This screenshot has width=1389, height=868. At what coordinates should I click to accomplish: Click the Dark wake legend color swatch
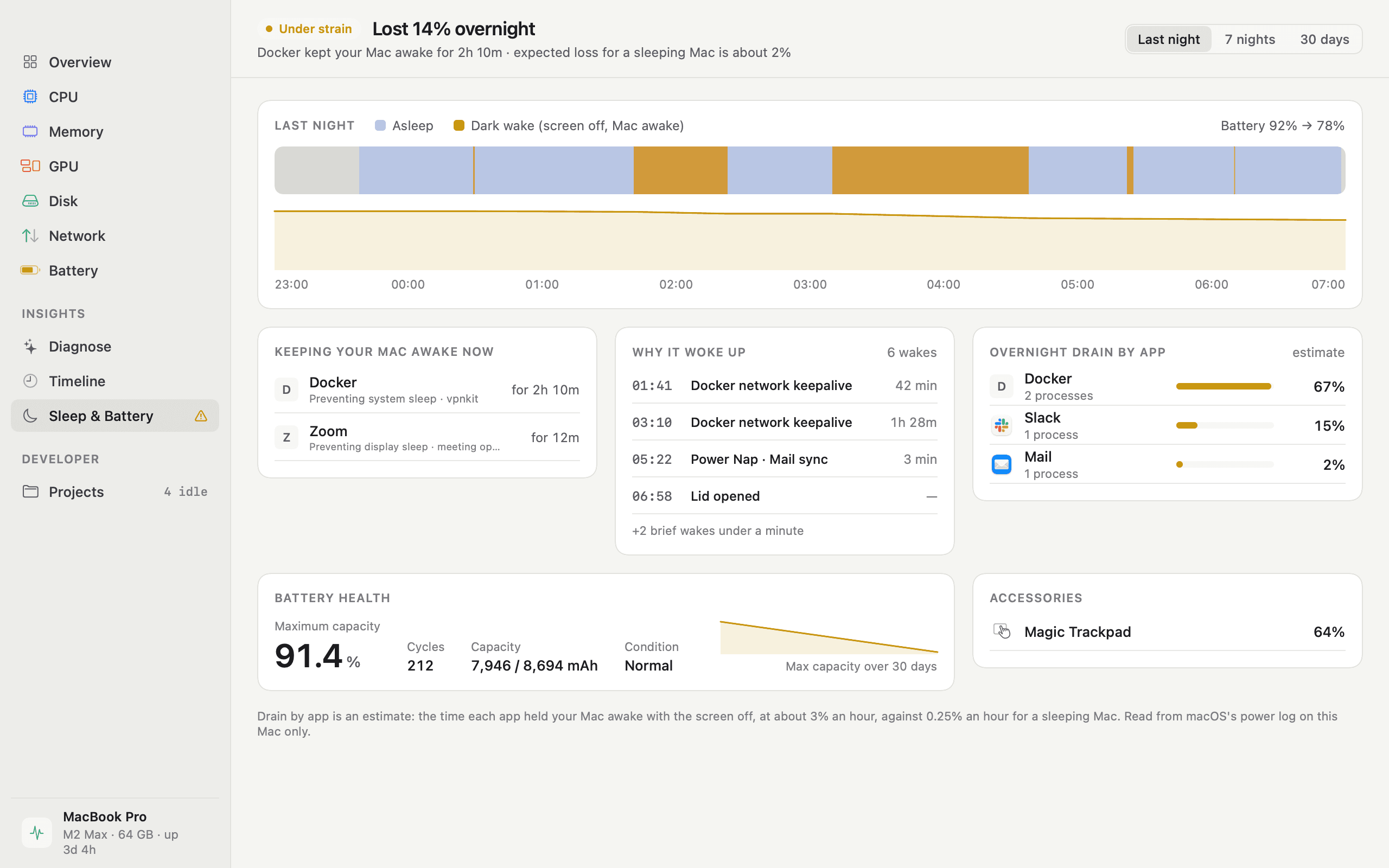tap(458, 125)
